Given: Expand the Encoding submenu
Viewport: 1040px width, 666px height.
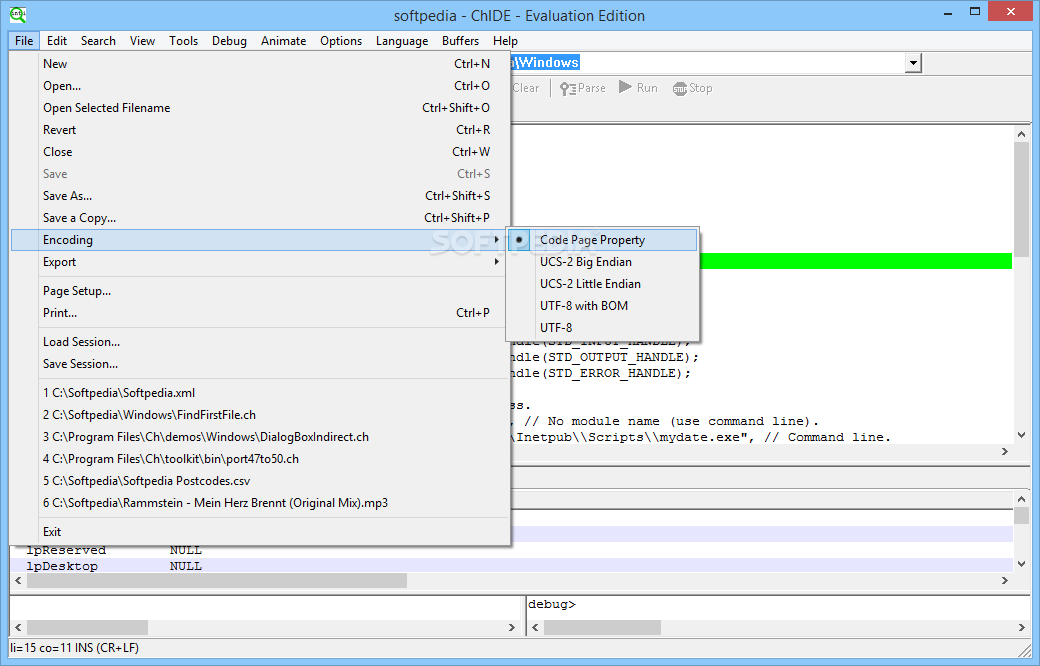Looking at the screenshot, I should (x=259, y=239).
